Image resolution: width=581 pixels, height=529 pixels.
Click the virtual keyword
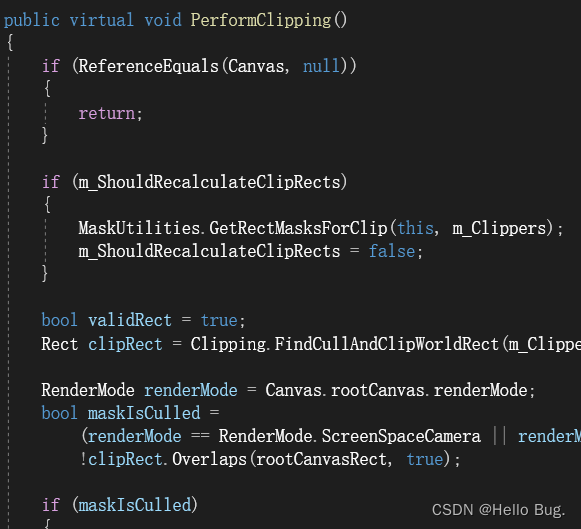tap(102, 20)
